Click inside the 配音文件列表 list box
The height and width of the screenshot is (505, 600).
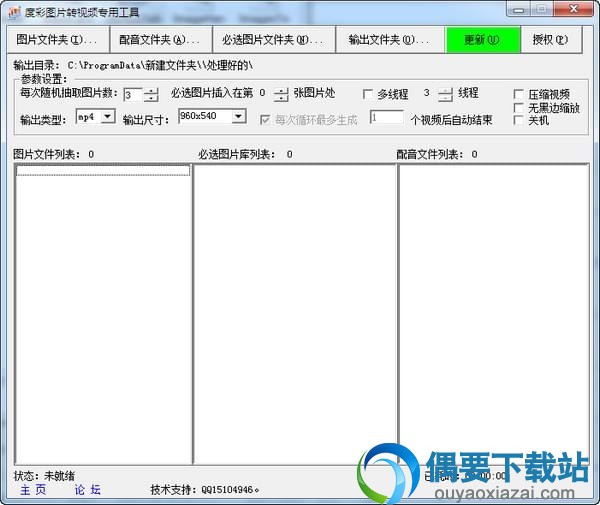494,314
